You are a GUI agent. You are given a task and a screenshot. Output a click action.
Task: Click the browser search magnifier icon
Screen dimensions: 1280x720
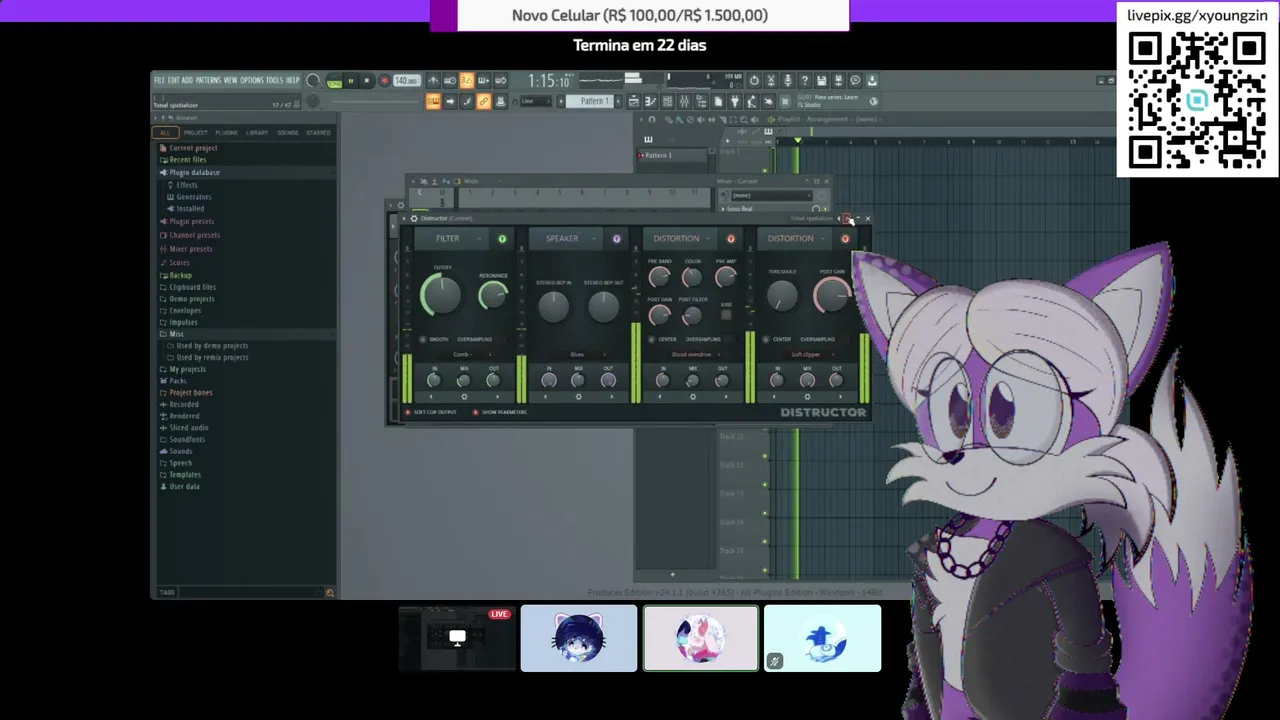pos(330,592)
